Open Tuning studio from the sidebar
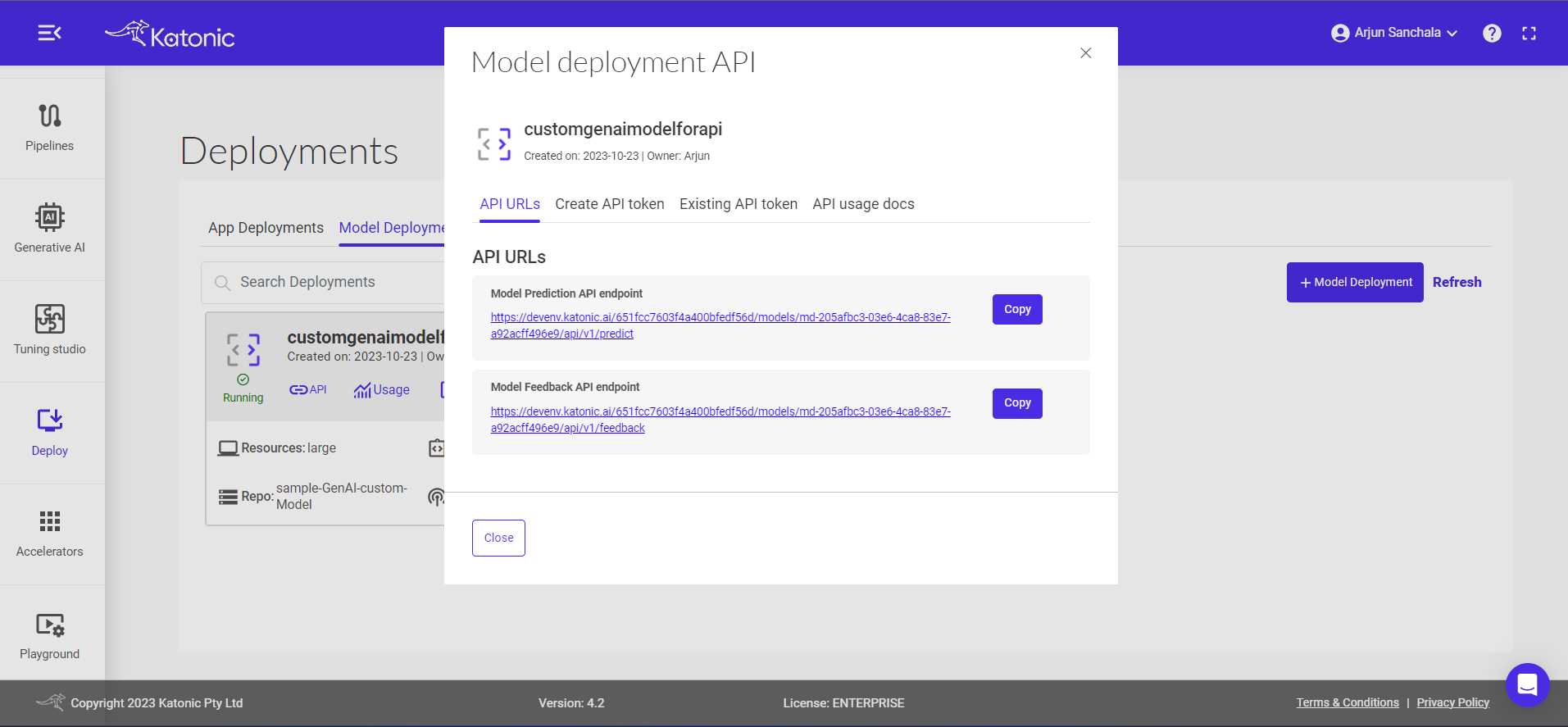1568x727 pixels. pos(49,331)
